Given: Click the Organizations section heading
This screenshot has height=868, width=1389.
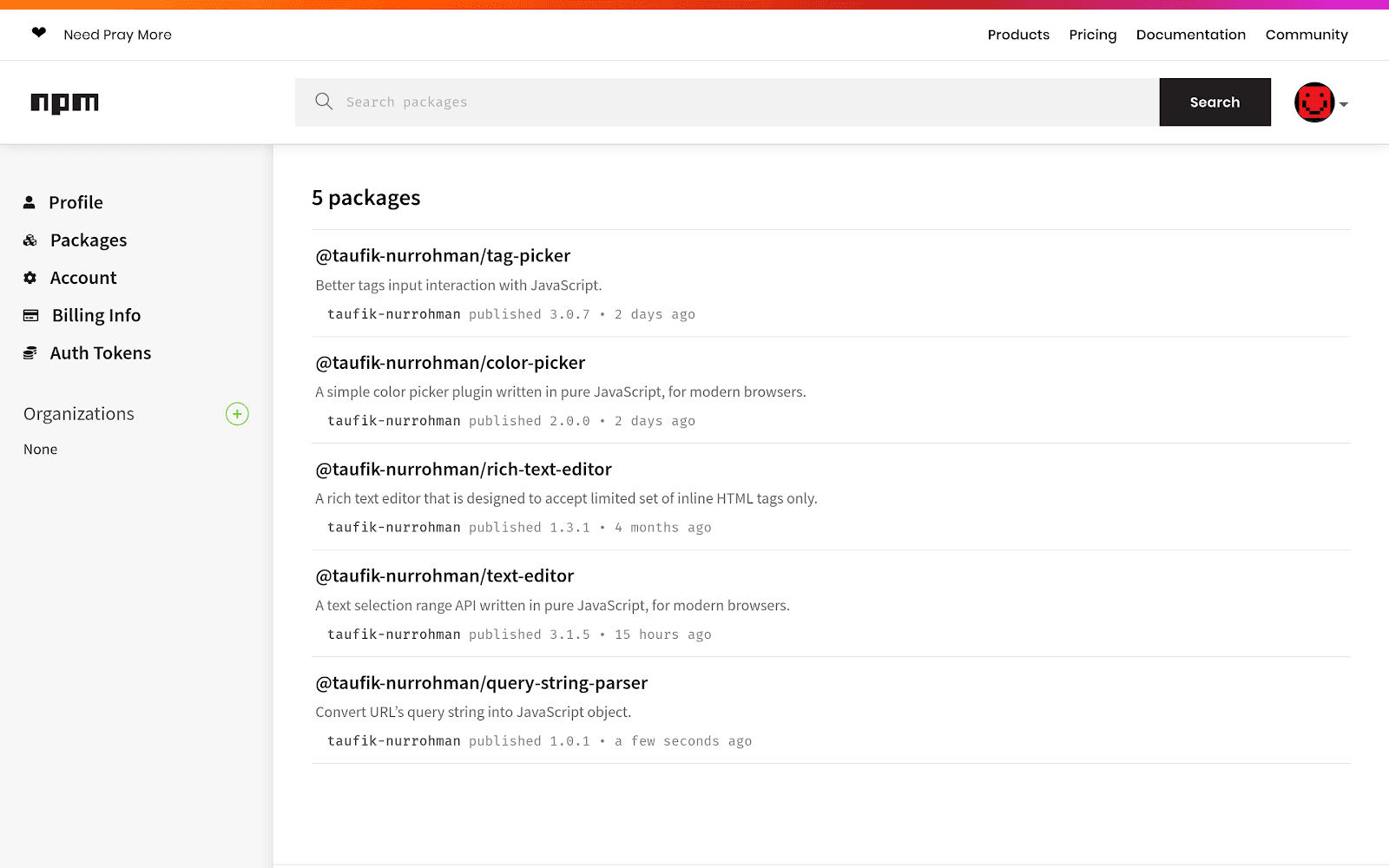Looking at the screenshot, I should tap(79, 414).
